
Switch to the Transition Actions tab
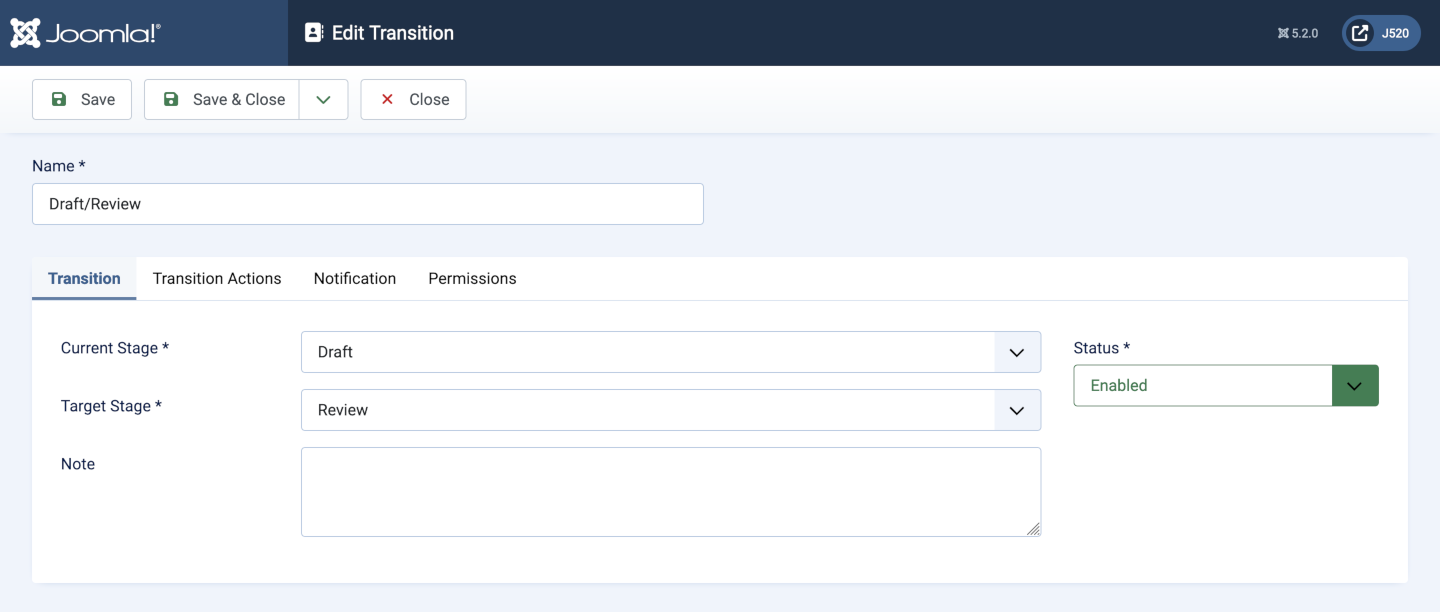216,278
